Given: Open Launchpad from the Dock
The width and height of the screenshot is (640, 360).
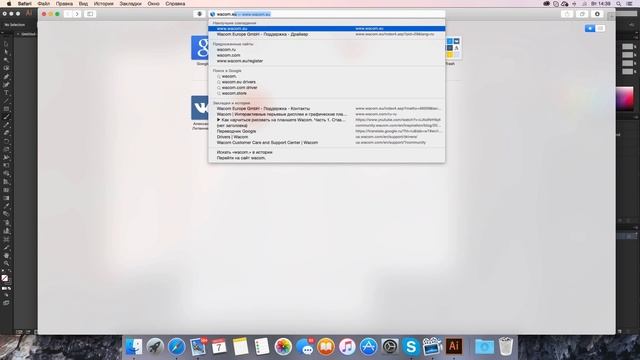Looking at the screenshot, I should point(155,347).
